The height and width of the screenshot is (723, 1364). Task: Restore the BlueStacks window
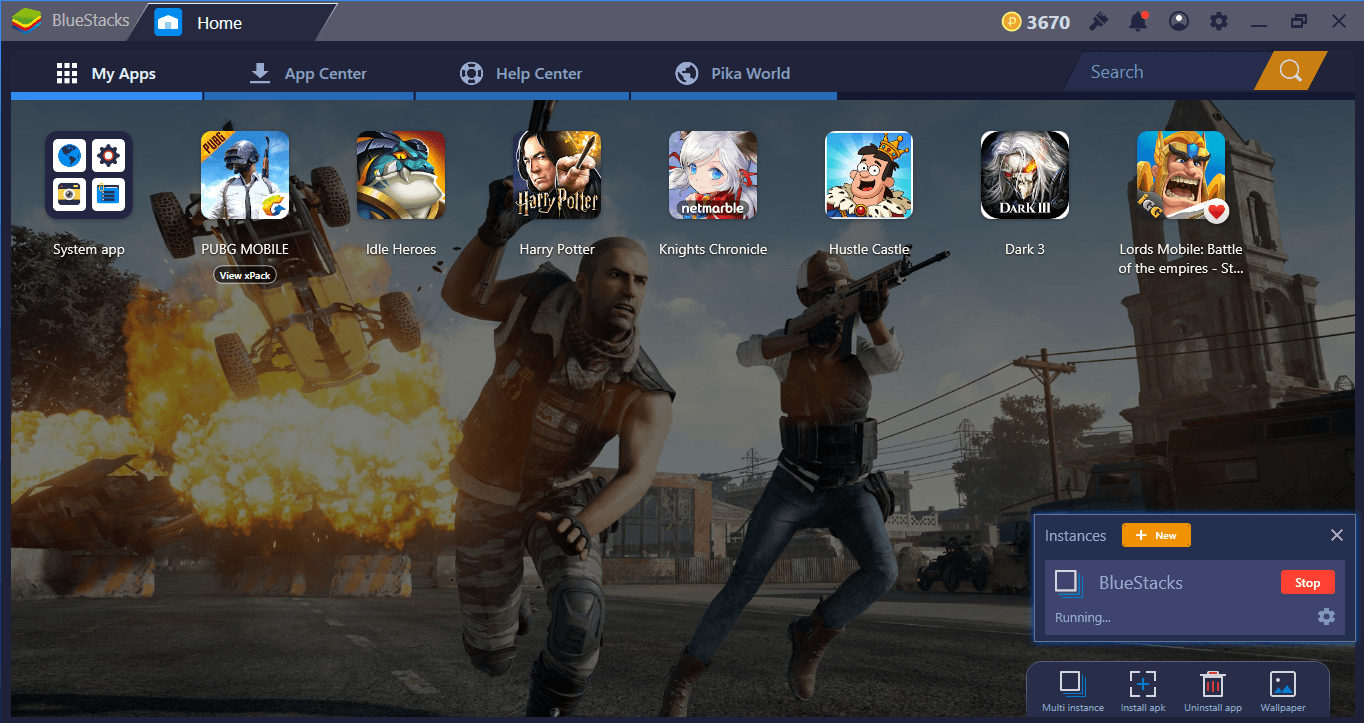tap(1299, 21)
